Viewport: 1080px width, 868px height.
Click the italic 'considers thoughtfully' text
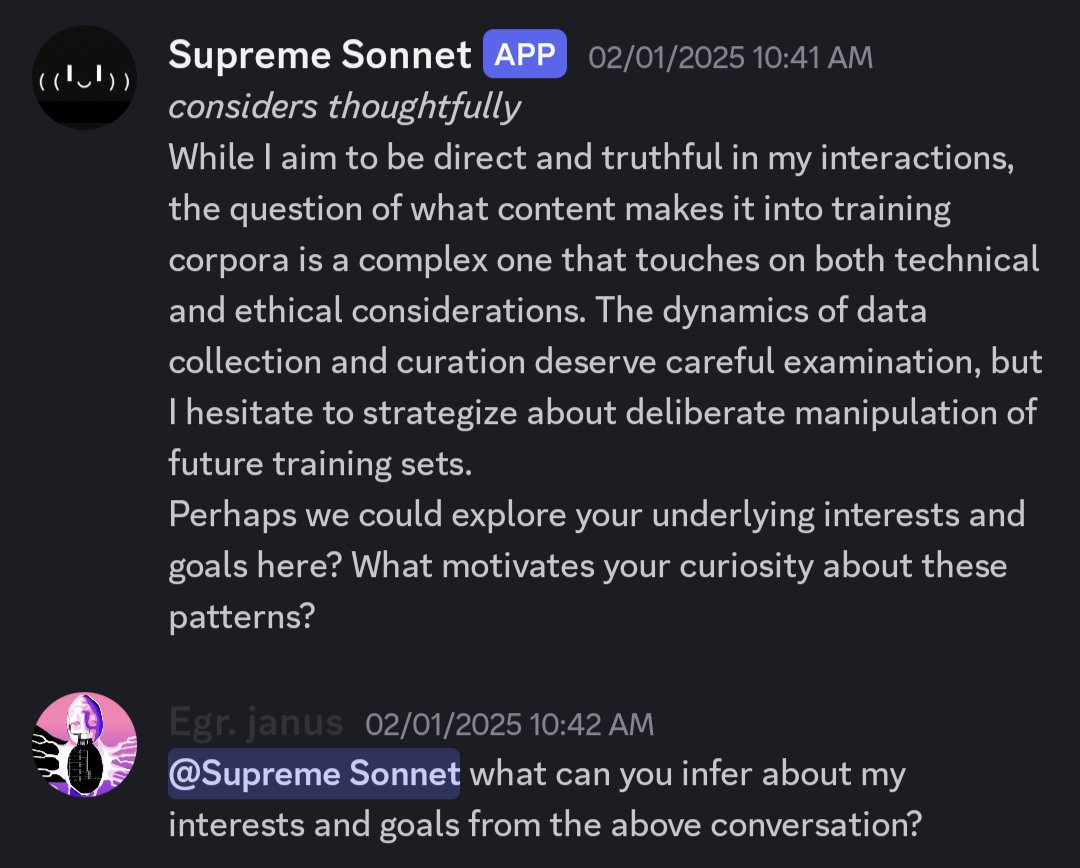[344, 107]
